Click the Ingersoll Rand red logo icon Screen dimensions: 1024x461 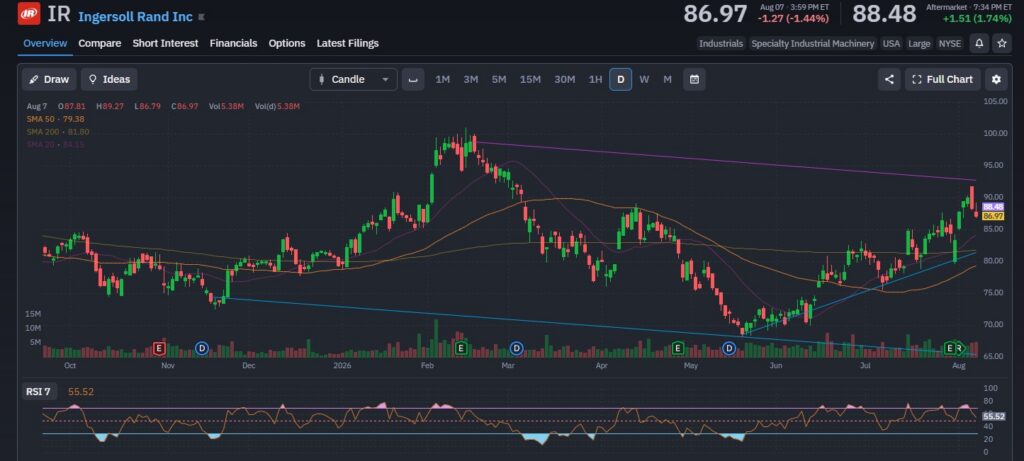click(x=29, y=14)
